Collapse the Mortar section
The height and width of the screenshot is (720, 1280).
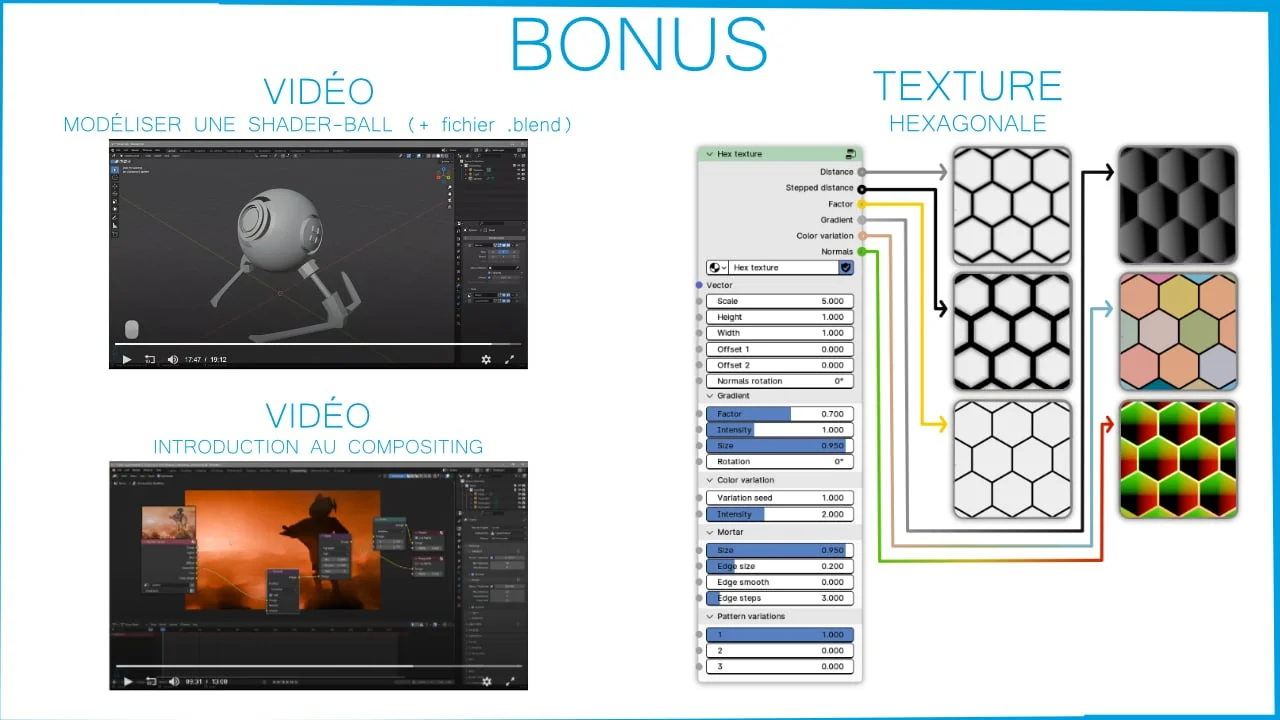point(709,532)
